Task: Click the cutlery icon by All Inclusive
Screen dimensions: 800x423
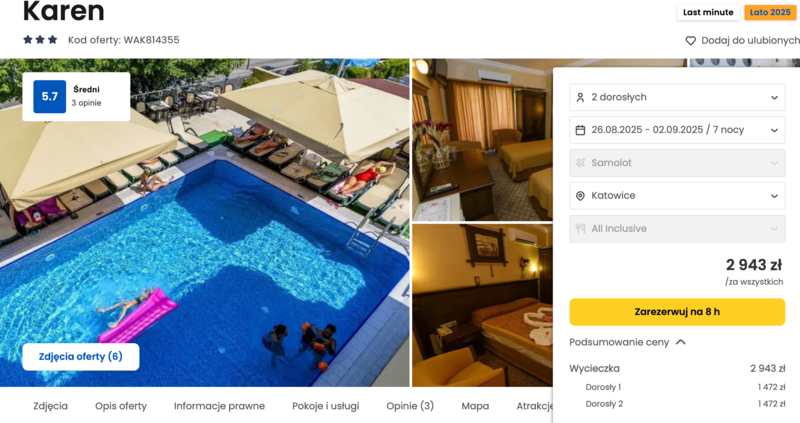Action: tap(580, 229)
